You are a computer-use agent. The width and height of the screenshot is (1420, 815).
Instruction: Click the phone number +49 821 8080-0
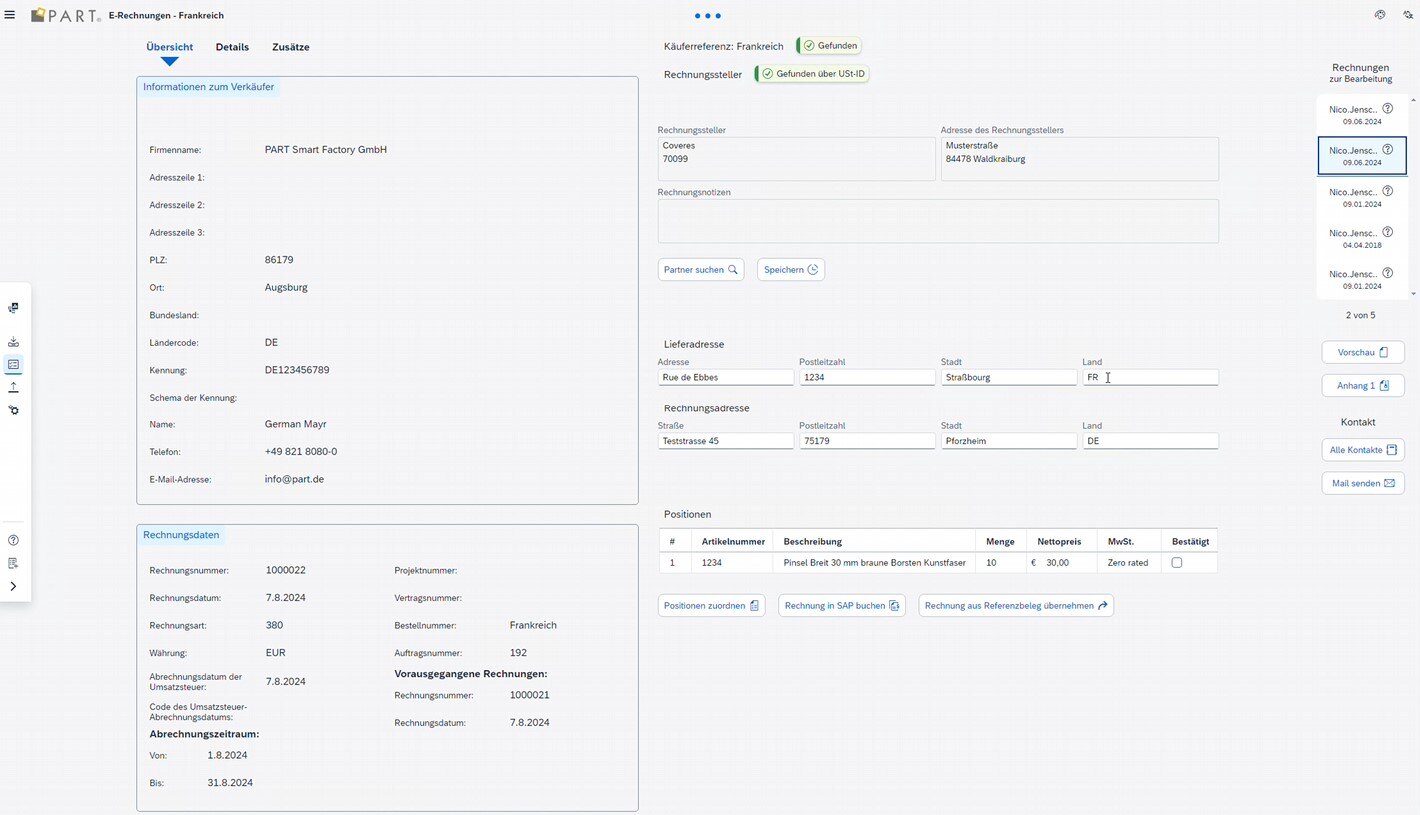301,452
